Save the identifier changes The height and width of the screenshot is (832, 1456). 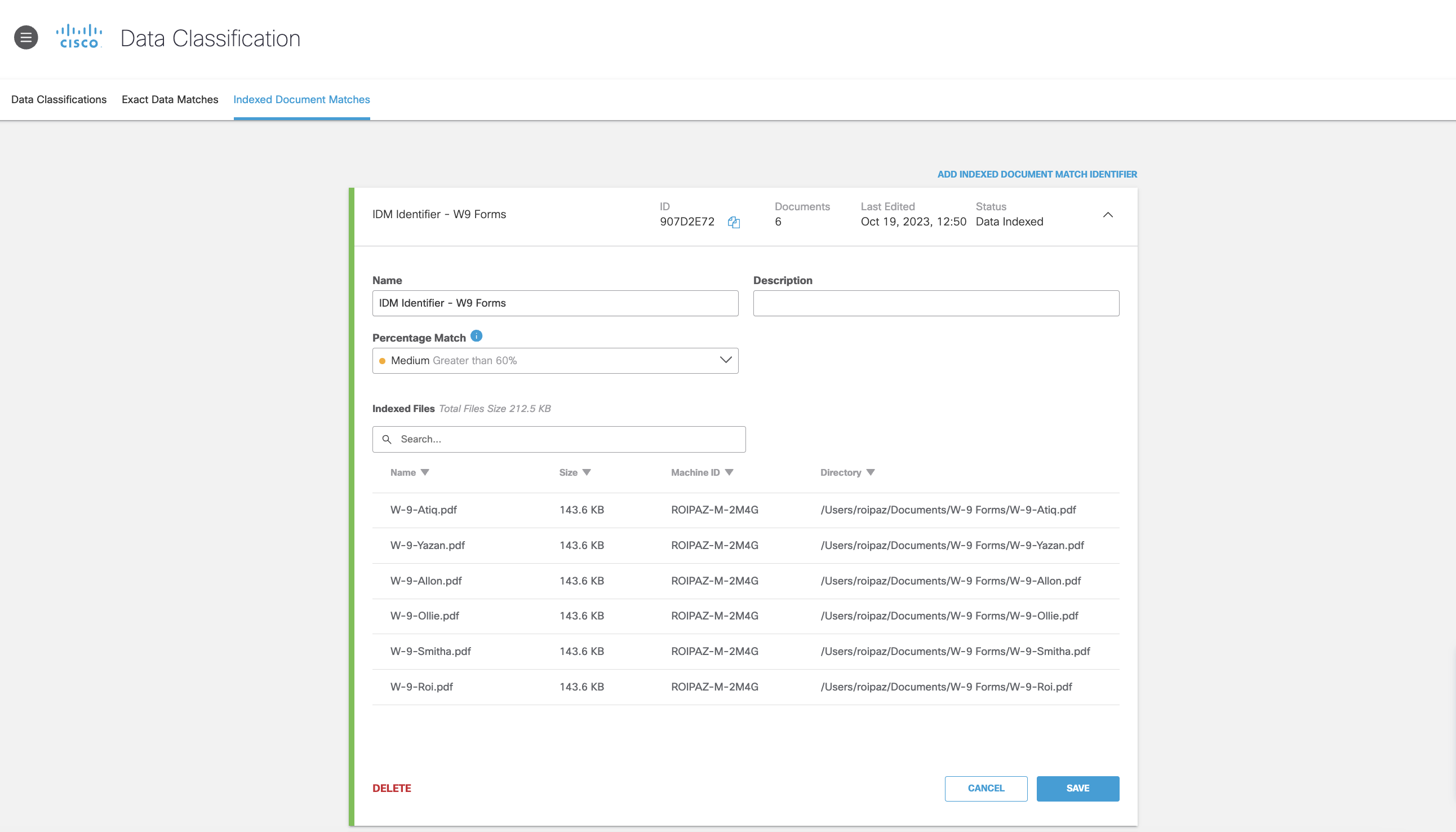[1078, 789]
